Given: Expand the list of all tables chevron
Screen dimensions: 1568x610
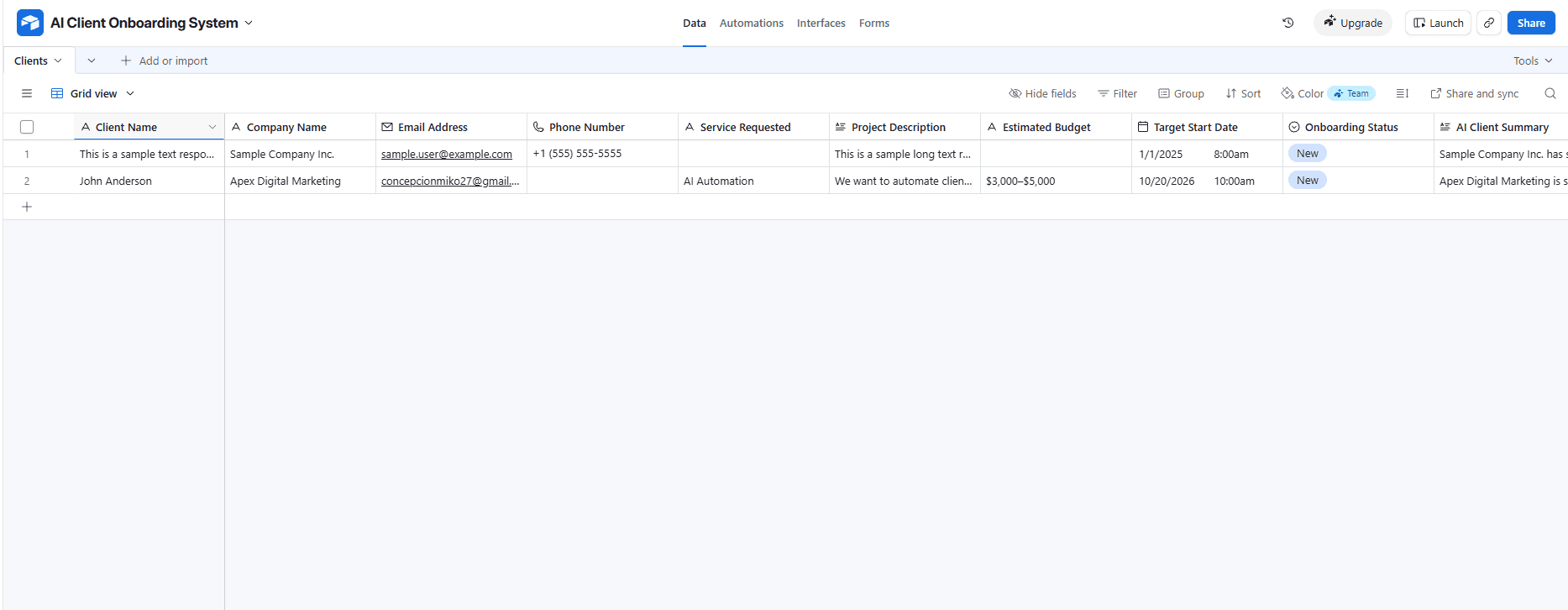Looking at the screenshot, I should [x=92, y=60].
